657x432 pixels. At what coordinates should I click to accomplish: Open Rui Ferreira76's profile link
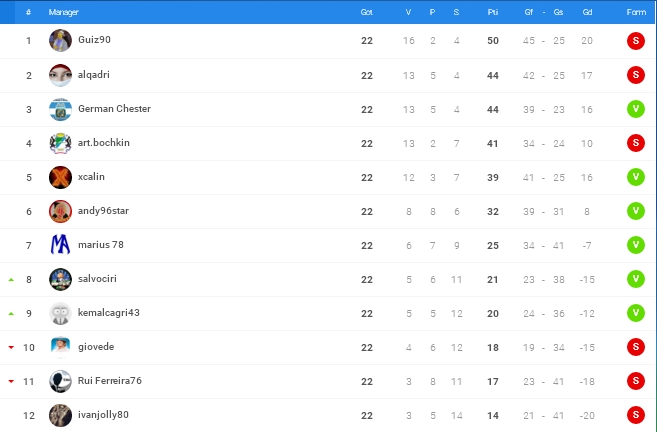pos(109,381)
